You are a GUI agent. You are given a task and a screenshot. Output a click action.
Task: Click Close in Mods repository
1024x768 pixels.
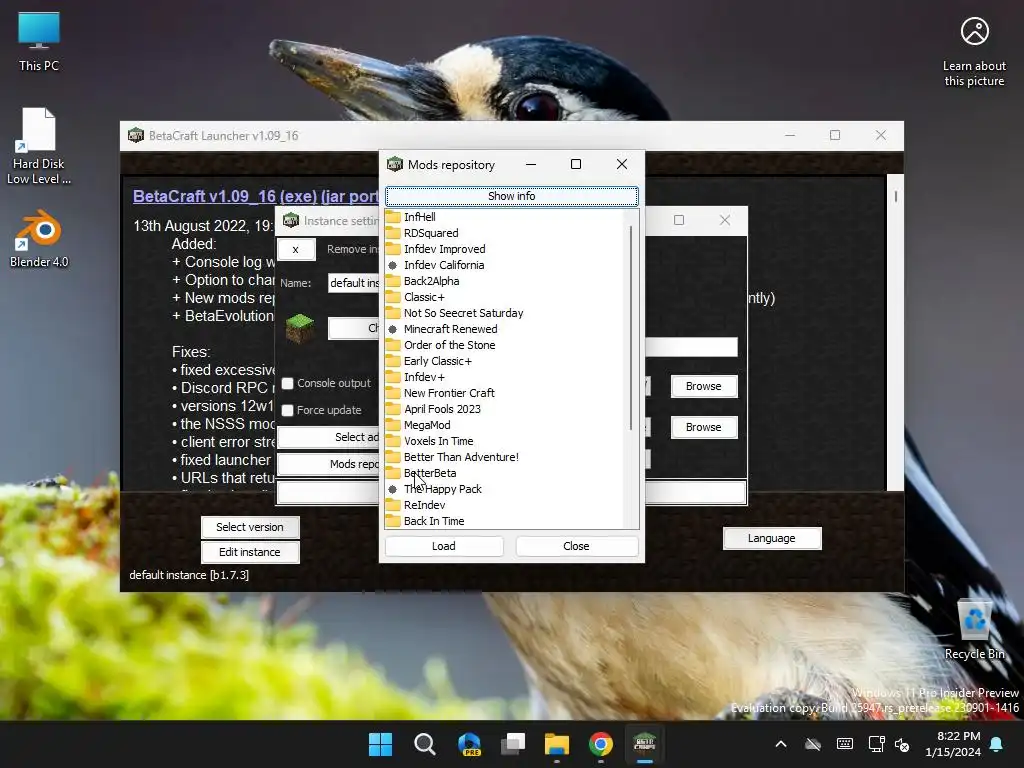[576, 546]
